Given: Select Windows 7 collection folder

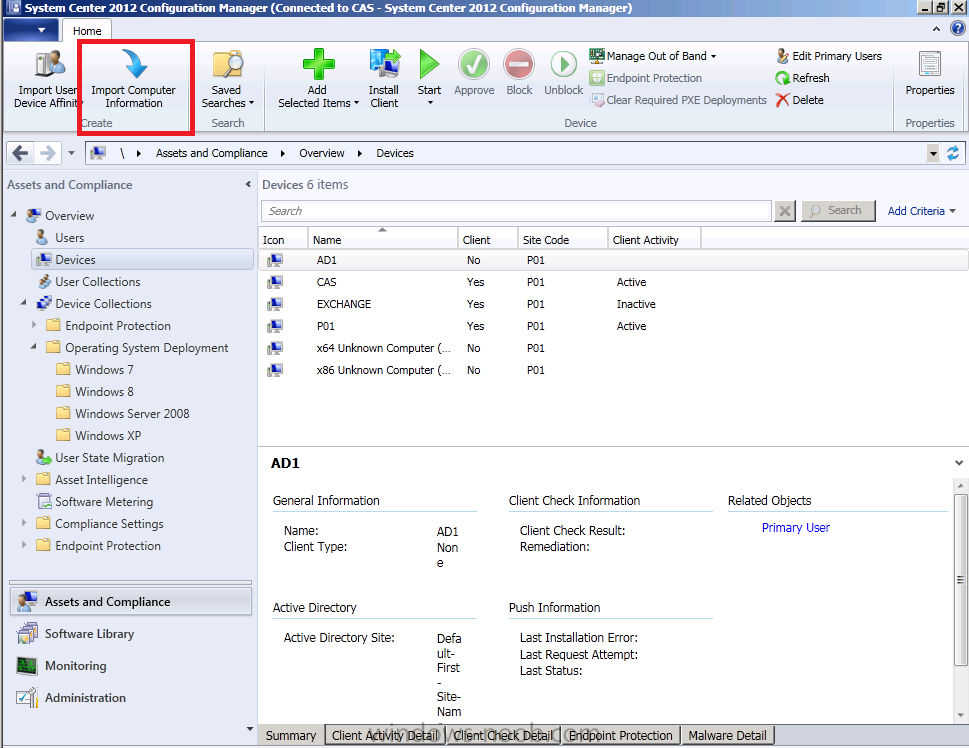Looking at the screenshot, I should point(104,370).
